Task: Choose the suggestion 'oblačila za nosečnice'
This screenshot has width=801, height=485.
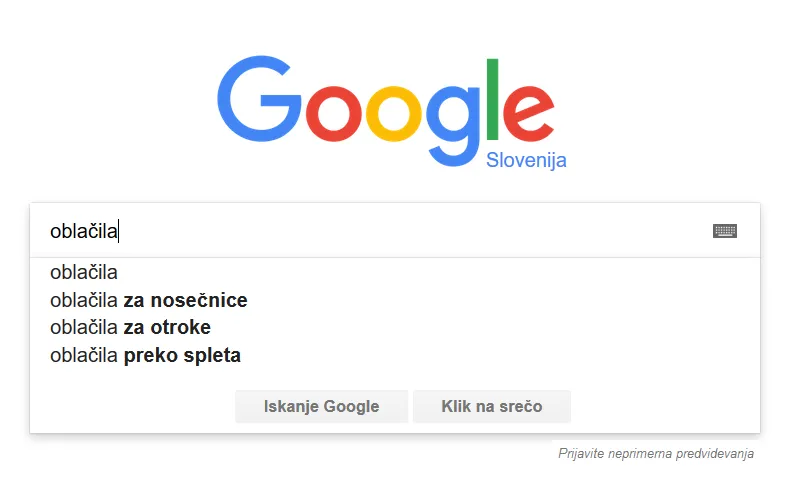Action: click(148, 300)
